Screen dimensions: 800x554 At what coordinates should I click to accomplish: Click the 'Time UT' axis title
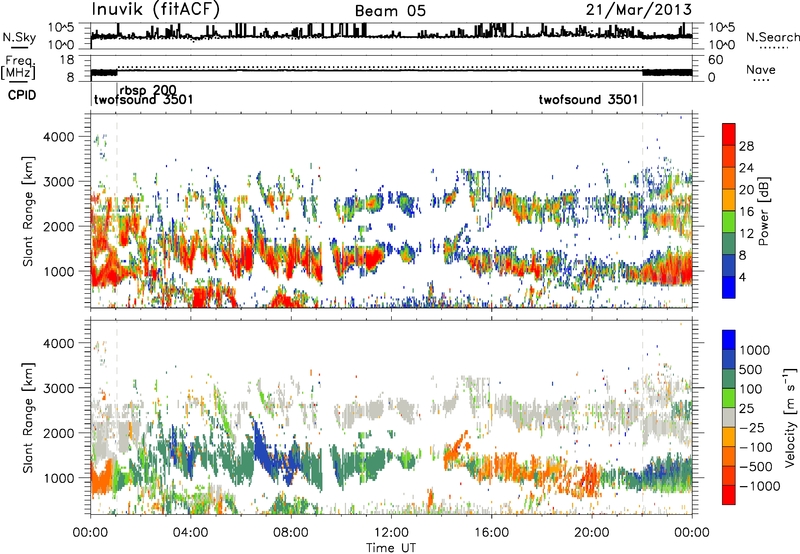(x=391, y=548)
